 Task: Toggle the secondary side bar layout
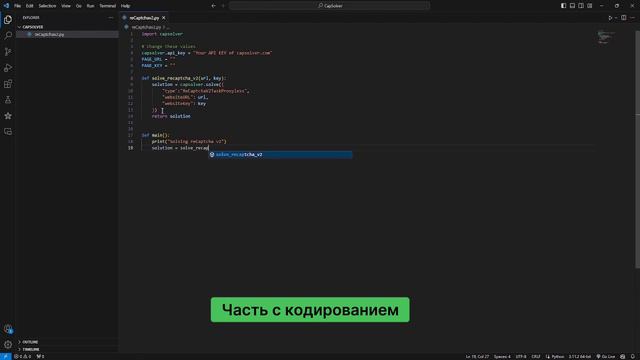581,6
